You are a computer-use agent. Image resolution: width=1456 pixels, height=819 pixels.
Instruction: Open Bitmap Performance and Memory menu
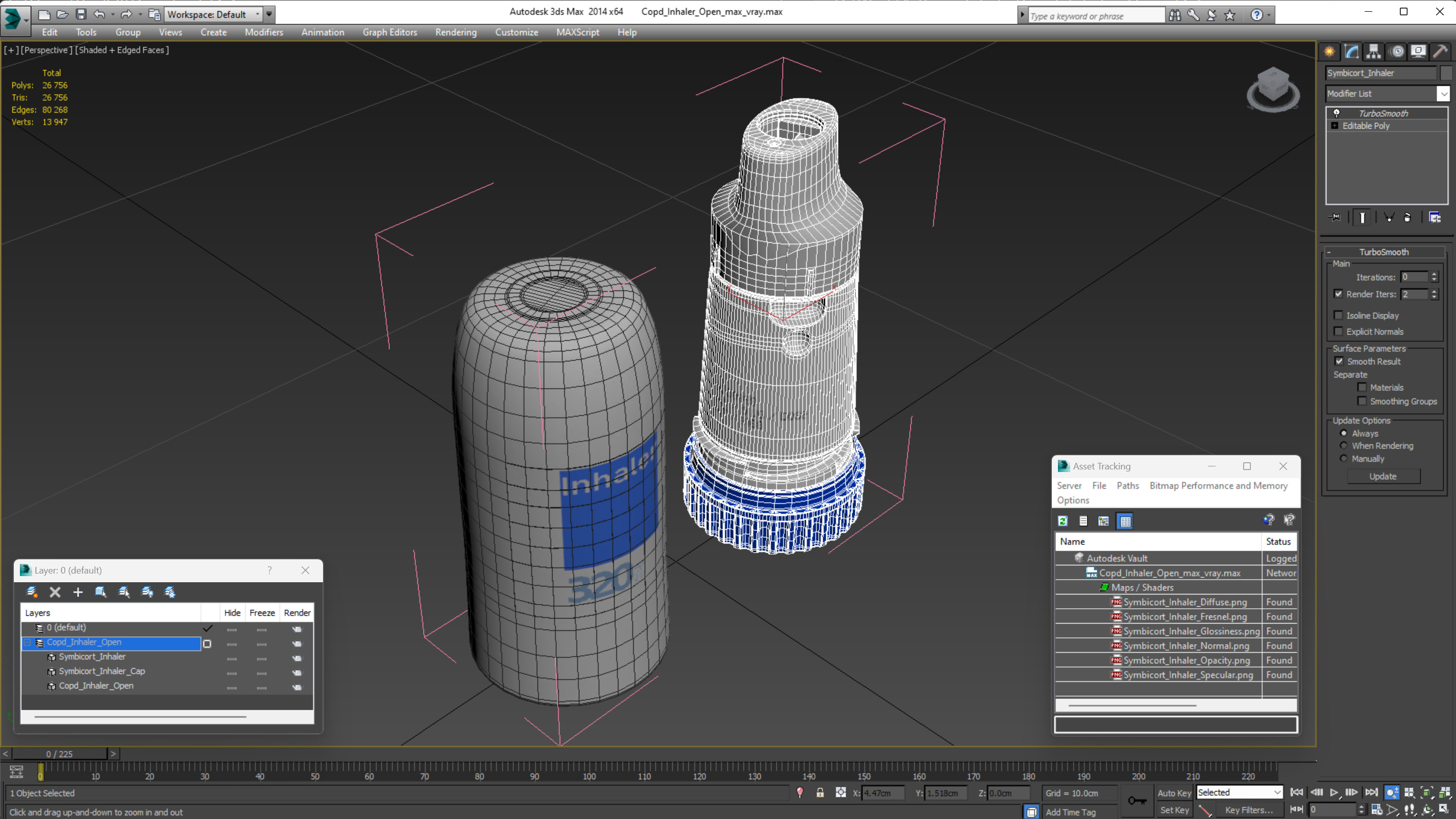click(1218, 485)
